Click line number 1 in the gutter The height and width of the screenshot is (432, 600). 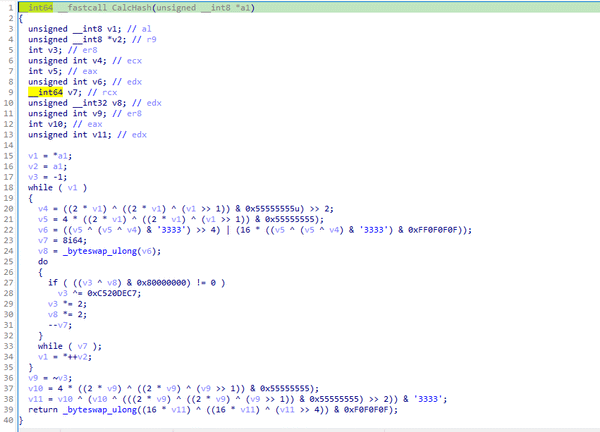[11, 8]
